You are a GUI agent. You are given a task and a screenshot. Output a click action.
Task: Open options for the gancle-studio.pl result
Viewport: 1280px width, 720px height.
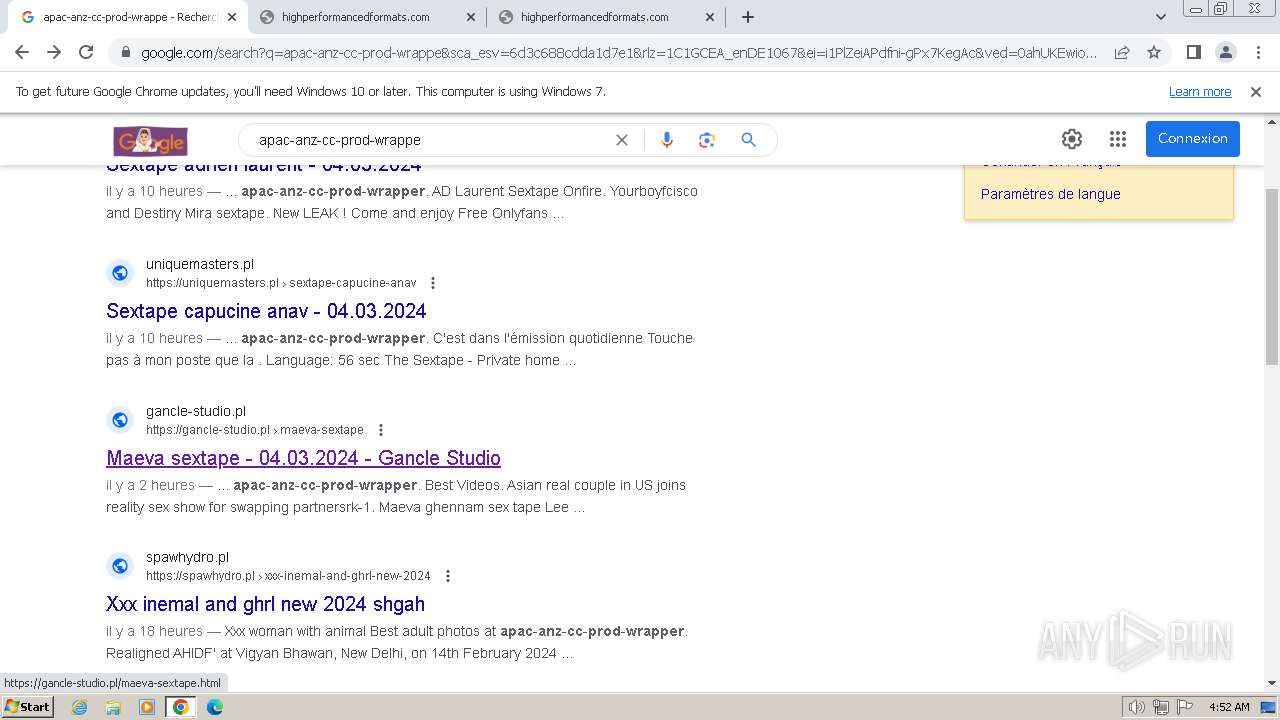pos(381,430)
